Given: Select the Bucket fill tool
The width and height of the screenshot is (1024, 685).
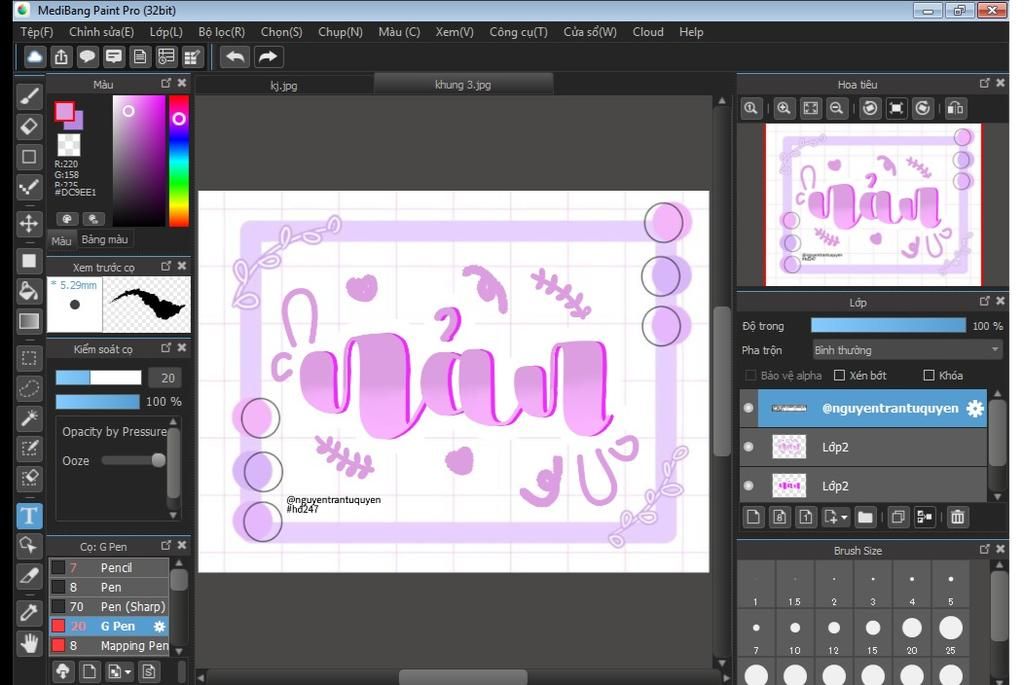Looking at the screenshot, I should (29, 291).
